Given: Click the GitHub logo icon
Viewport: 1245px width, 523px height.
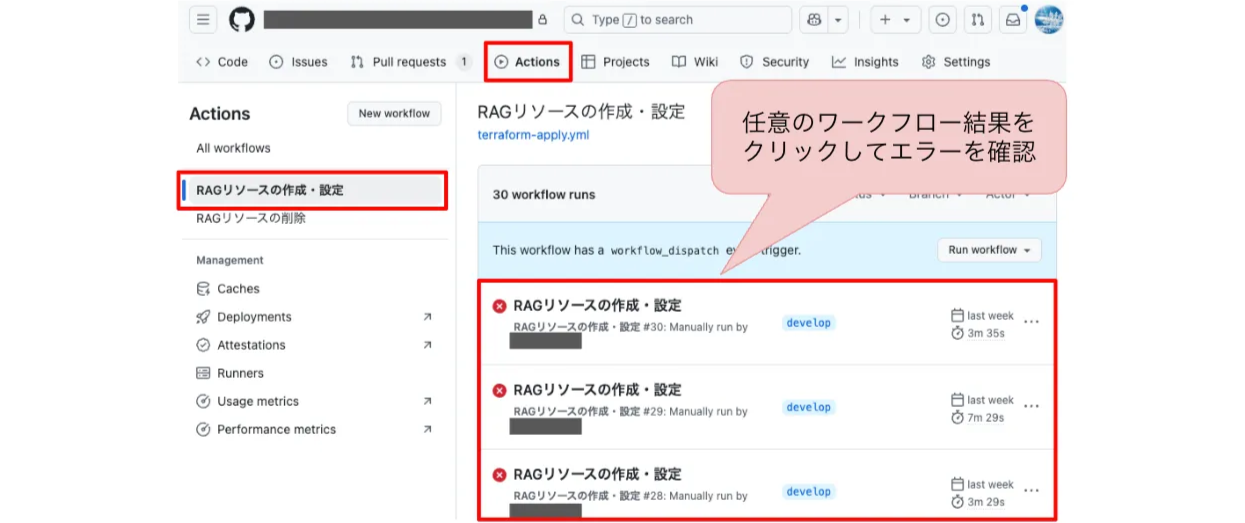Looking at the screenshot, I should (242, 20).
